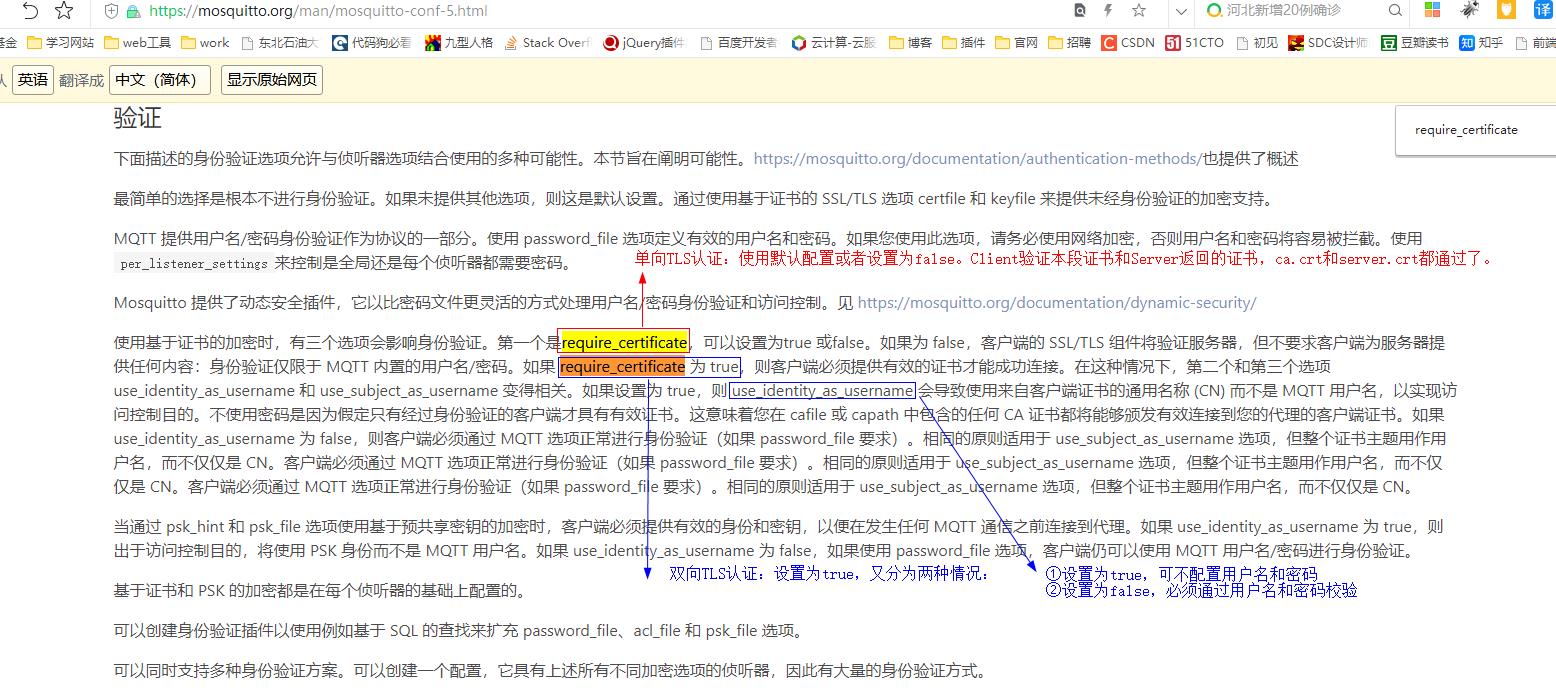Open the 豆瓣读书 bookmark
The height and width of the screenshot is (698, 1556).
1415,42
